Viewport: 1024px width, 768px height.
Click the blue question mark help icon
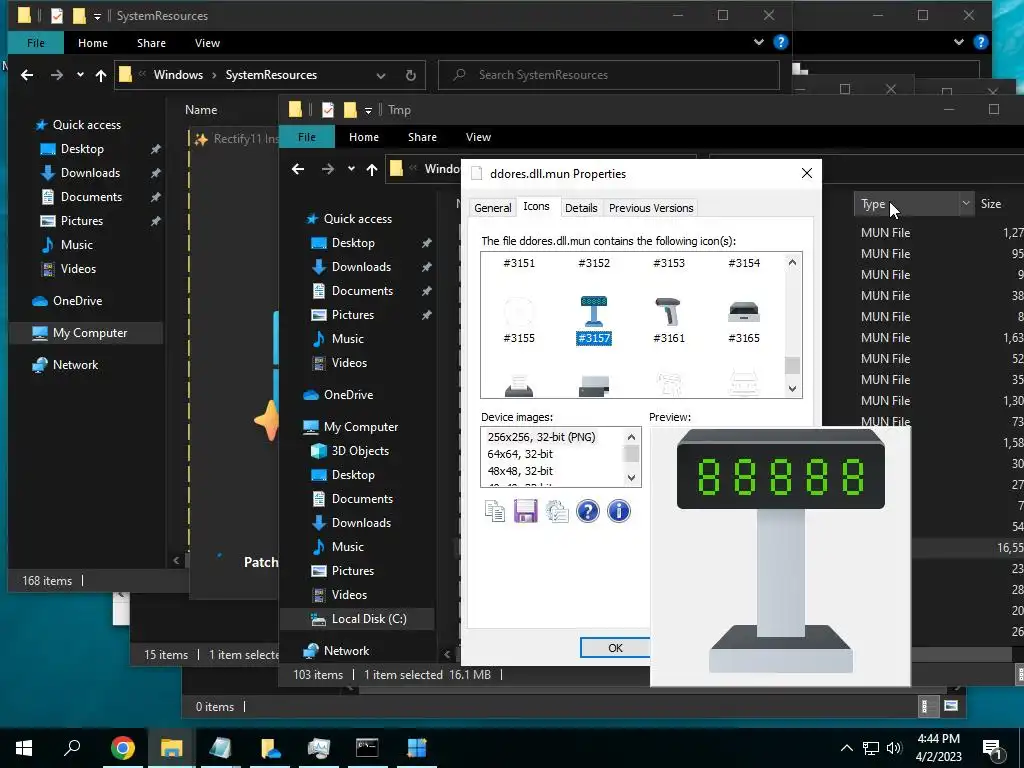coord(588,511)
